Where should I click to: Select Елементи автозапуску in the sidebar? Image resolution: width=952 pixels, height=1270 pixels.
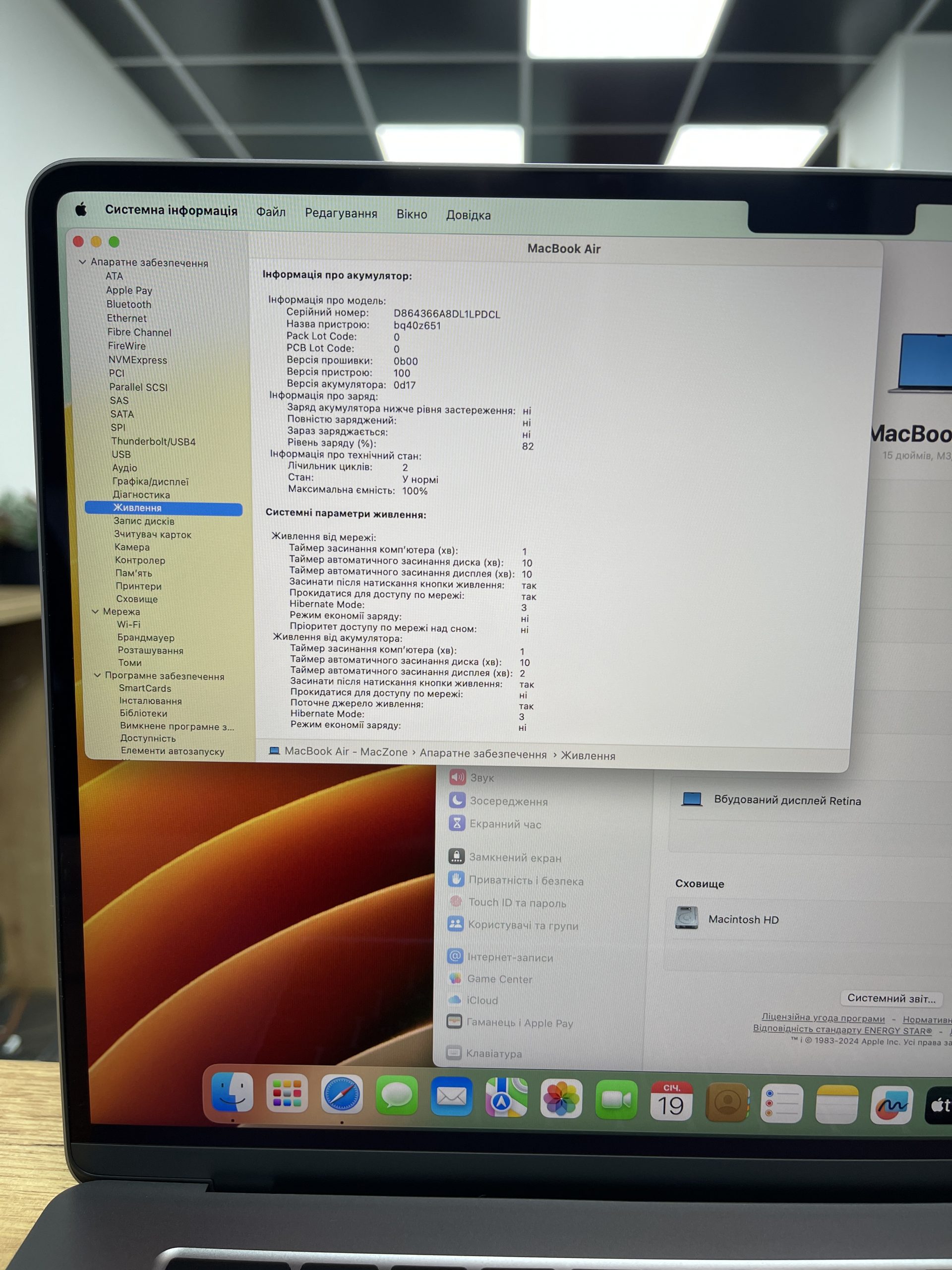(x=172, y=751)
